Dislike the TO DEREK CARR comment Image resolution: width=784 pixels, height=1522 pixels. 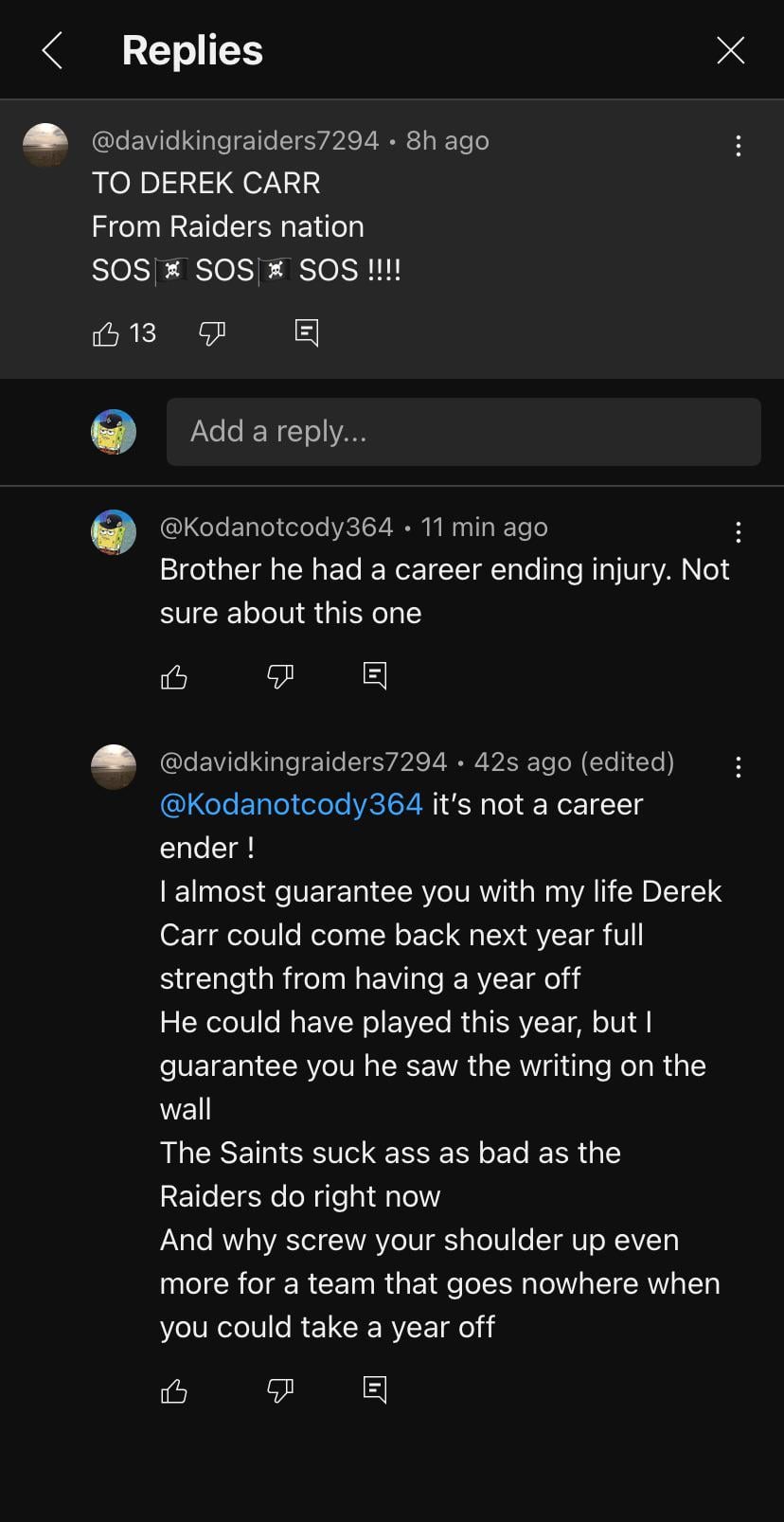pos(212,333)
